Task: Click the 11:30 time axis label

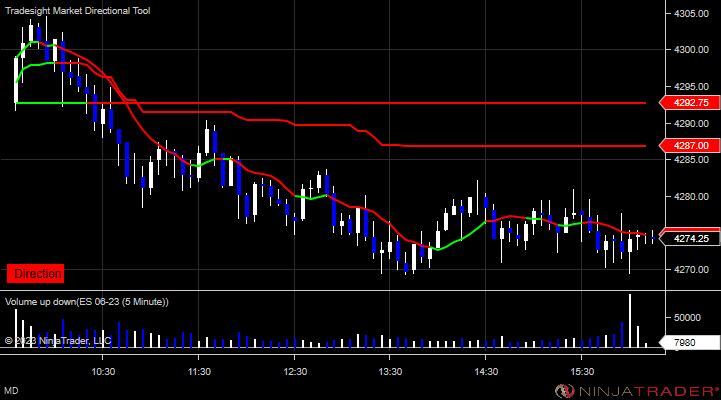Action: [199, 371]
